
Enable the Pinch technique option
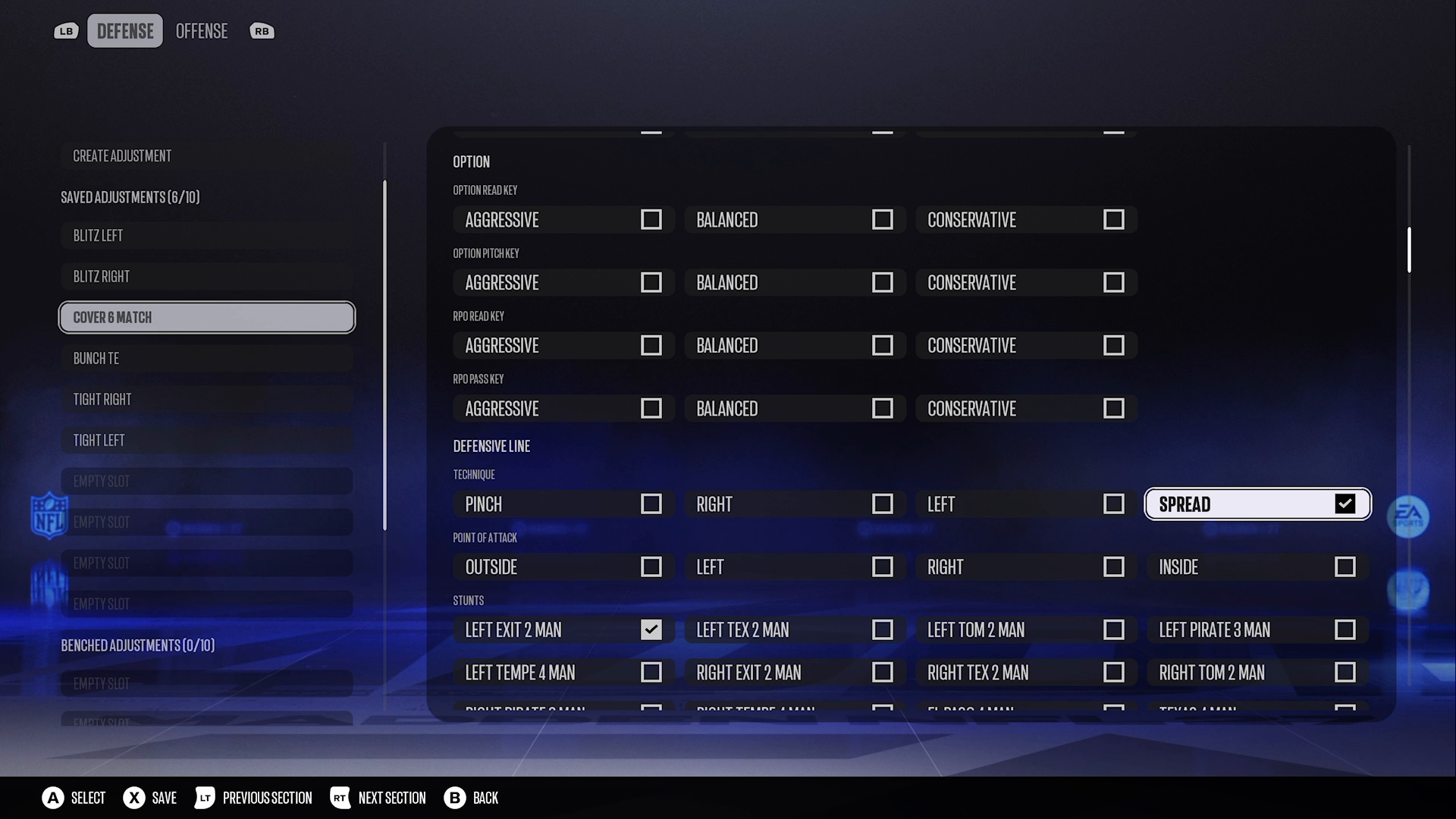(x=651, y=504)
